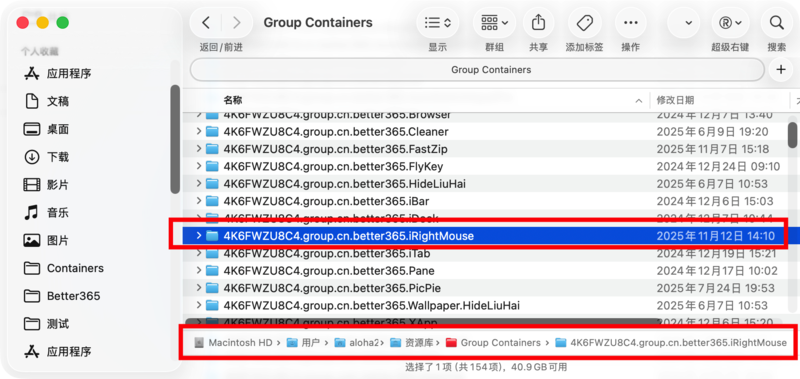Add a new tab with plus button

(781, 70)
